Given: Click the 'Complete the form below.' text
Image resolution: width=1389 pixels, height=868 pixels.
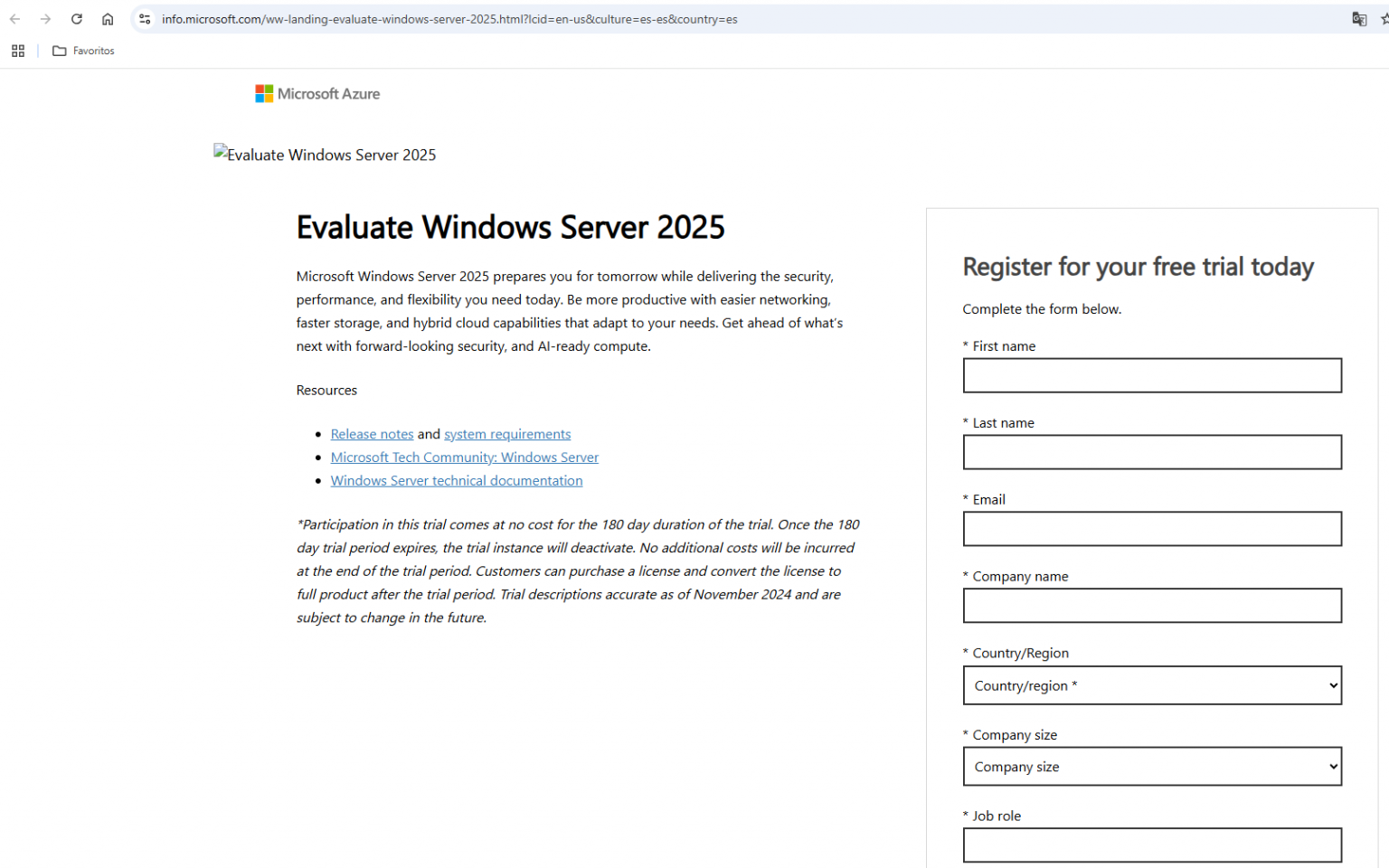Looking at the screenshot, I should 1042,309.
